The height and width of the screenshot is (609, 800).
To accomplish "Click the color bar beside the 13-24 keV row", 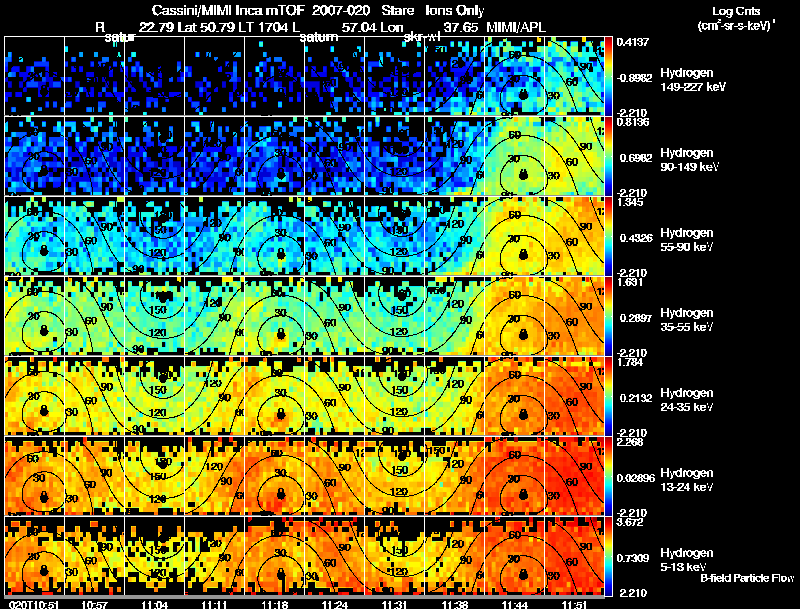I will coord(608,476).
